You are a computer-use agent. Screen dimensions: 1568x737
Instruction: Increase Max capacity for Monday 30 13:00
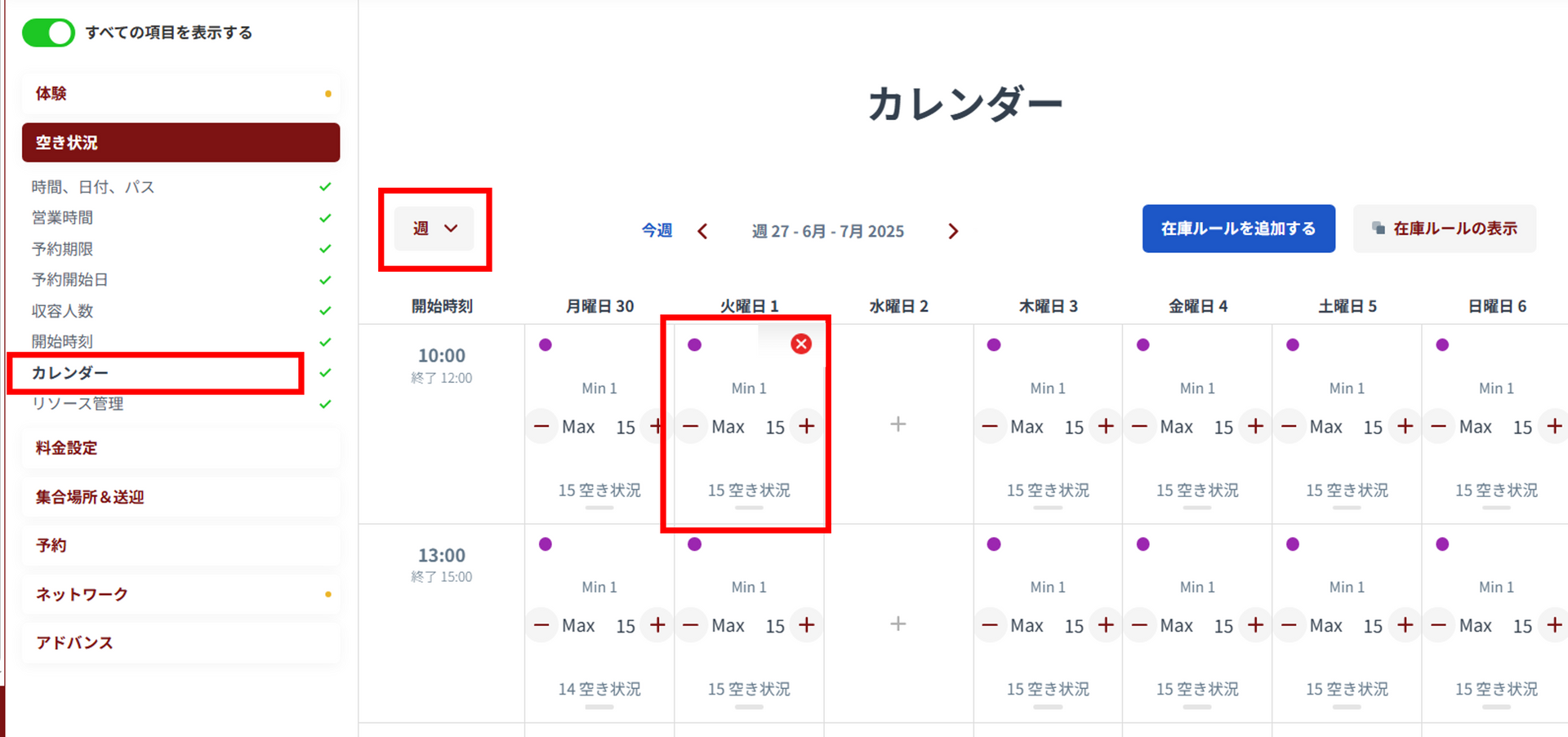(x=657, y=625)
